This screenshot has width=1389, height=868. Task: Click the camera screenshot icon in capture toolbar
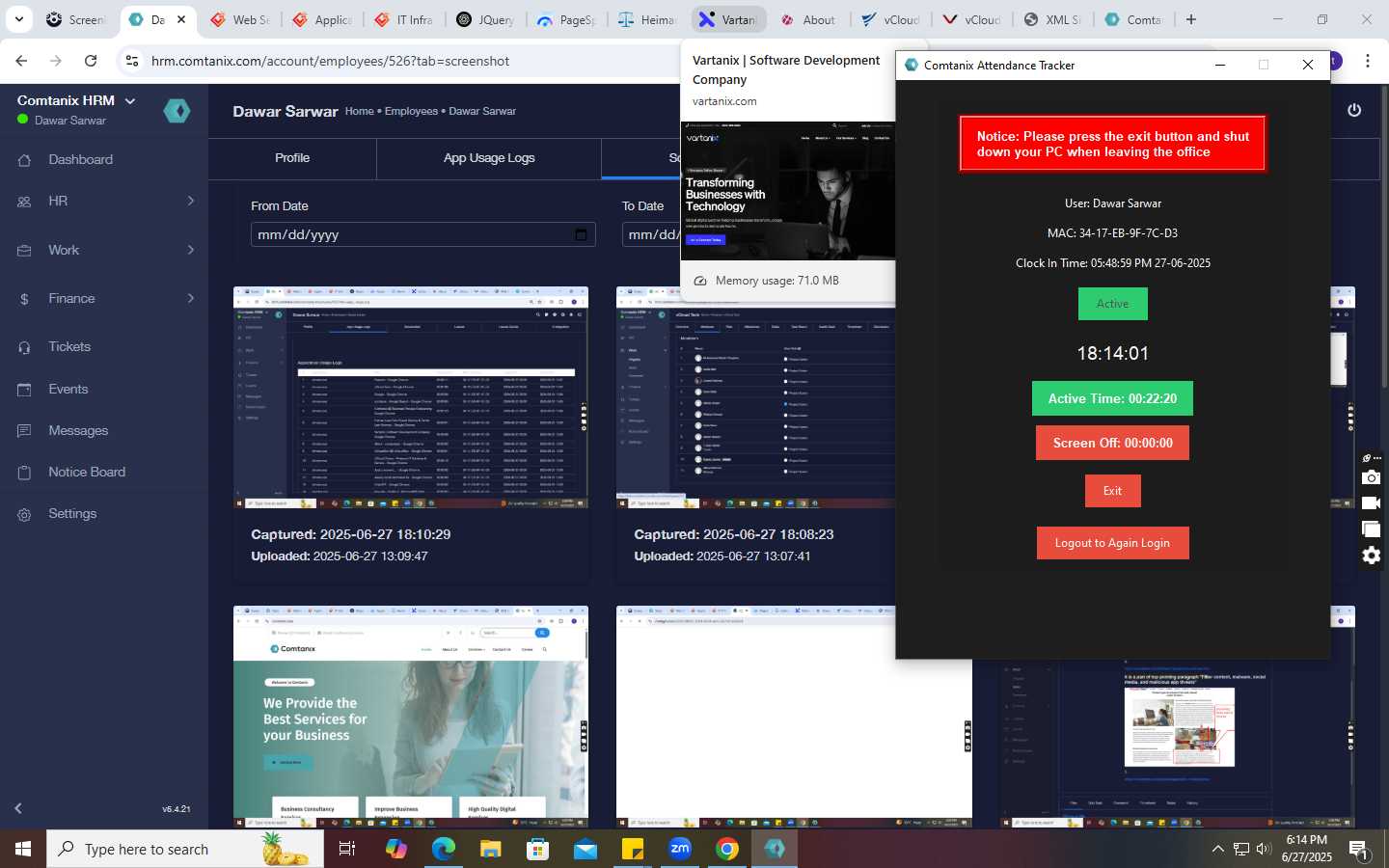click(1371, 477)
